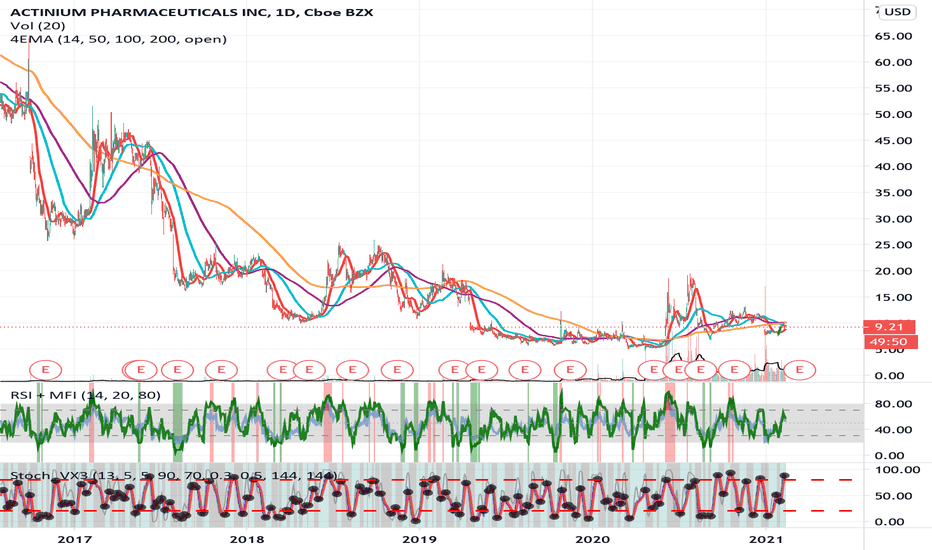The width and height of the screenshot is (932, 550).
Task: Click the red 9.21 current price tag
Action: tap(889, 326)
